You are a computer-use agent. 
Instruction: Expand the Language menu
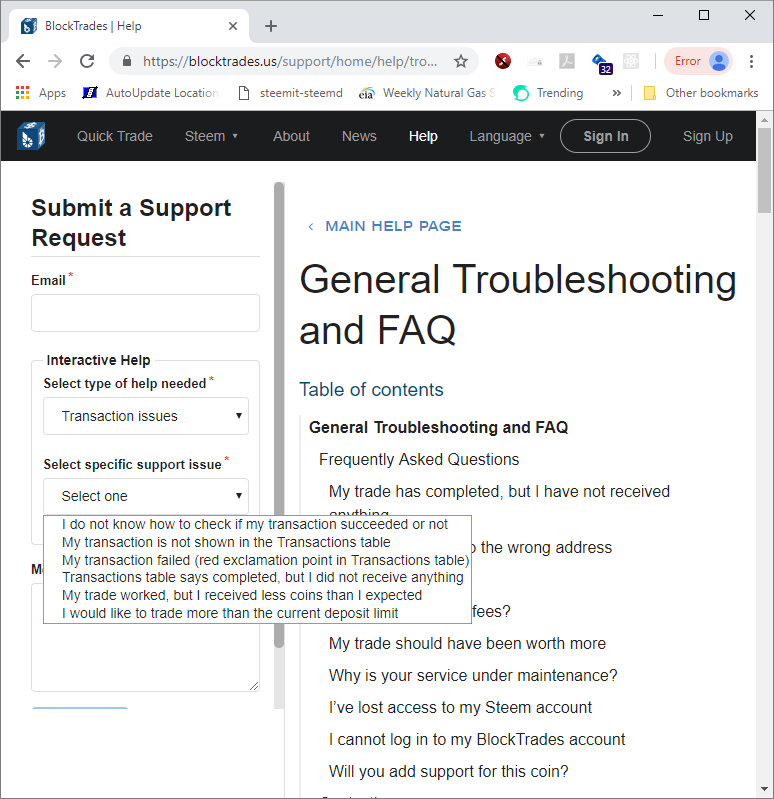pos(507,136)
